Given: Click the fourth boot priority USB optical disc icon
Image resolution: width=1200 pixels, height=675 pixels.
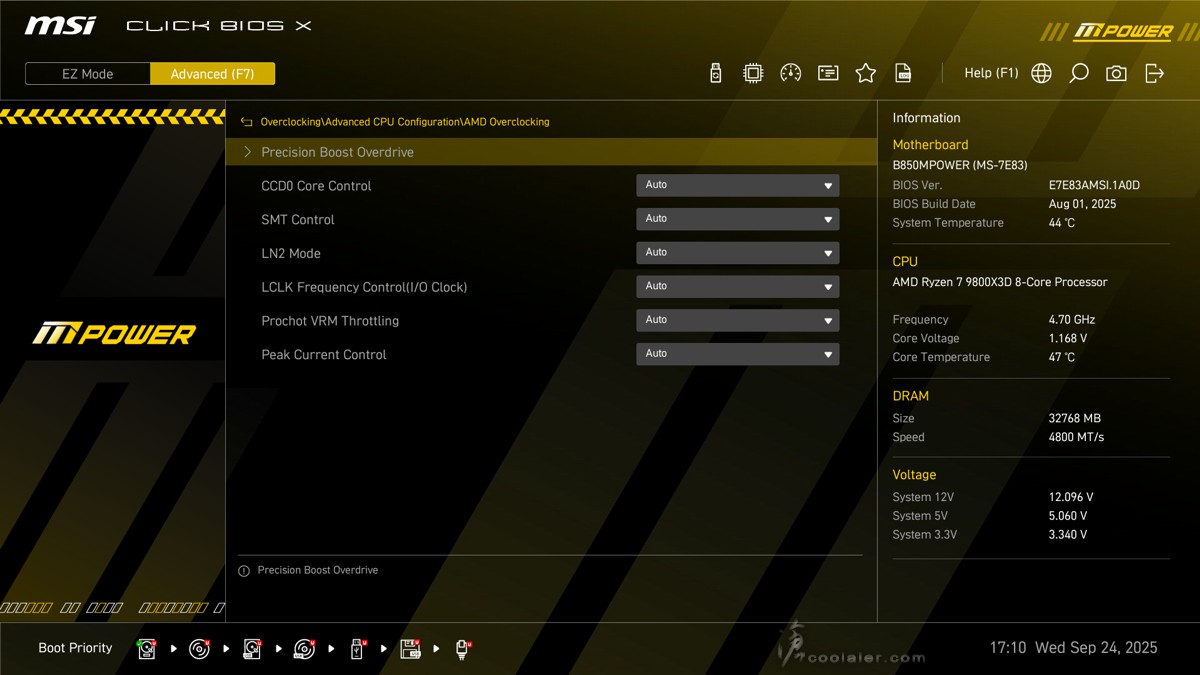Looking at the screenshot, I should [x=305, y=649].
